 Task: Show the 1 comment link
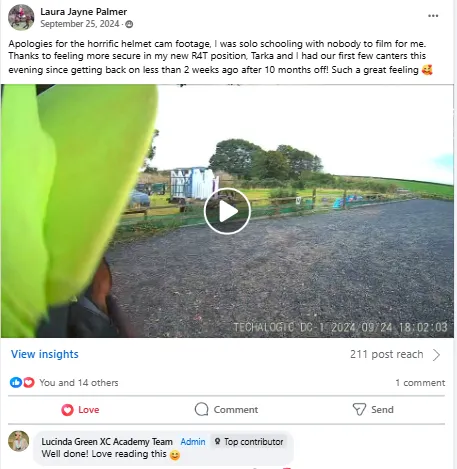[x=420, y=383]
